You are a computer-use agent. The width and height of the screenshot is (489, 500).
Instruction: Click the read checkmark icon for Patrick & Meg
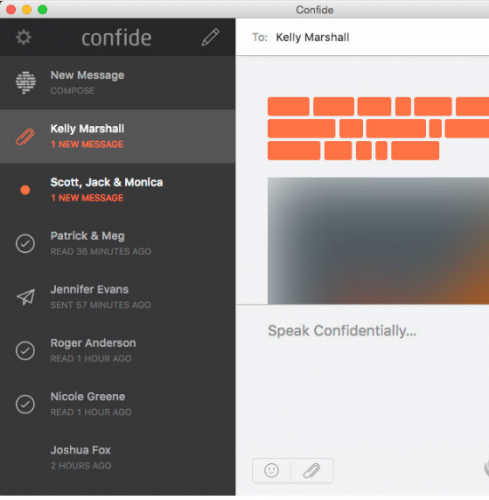pos(25,243)
